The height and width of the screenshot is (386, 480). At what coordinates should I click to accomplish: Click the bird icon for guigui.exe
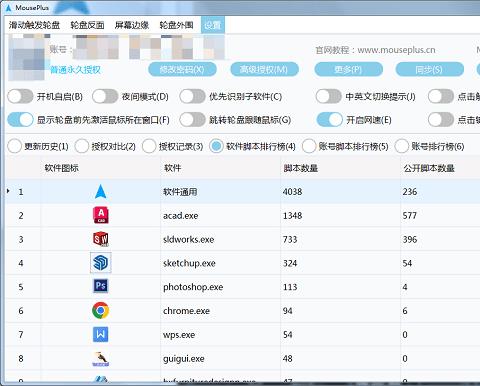pyautogui.click(x=101, y=359)
